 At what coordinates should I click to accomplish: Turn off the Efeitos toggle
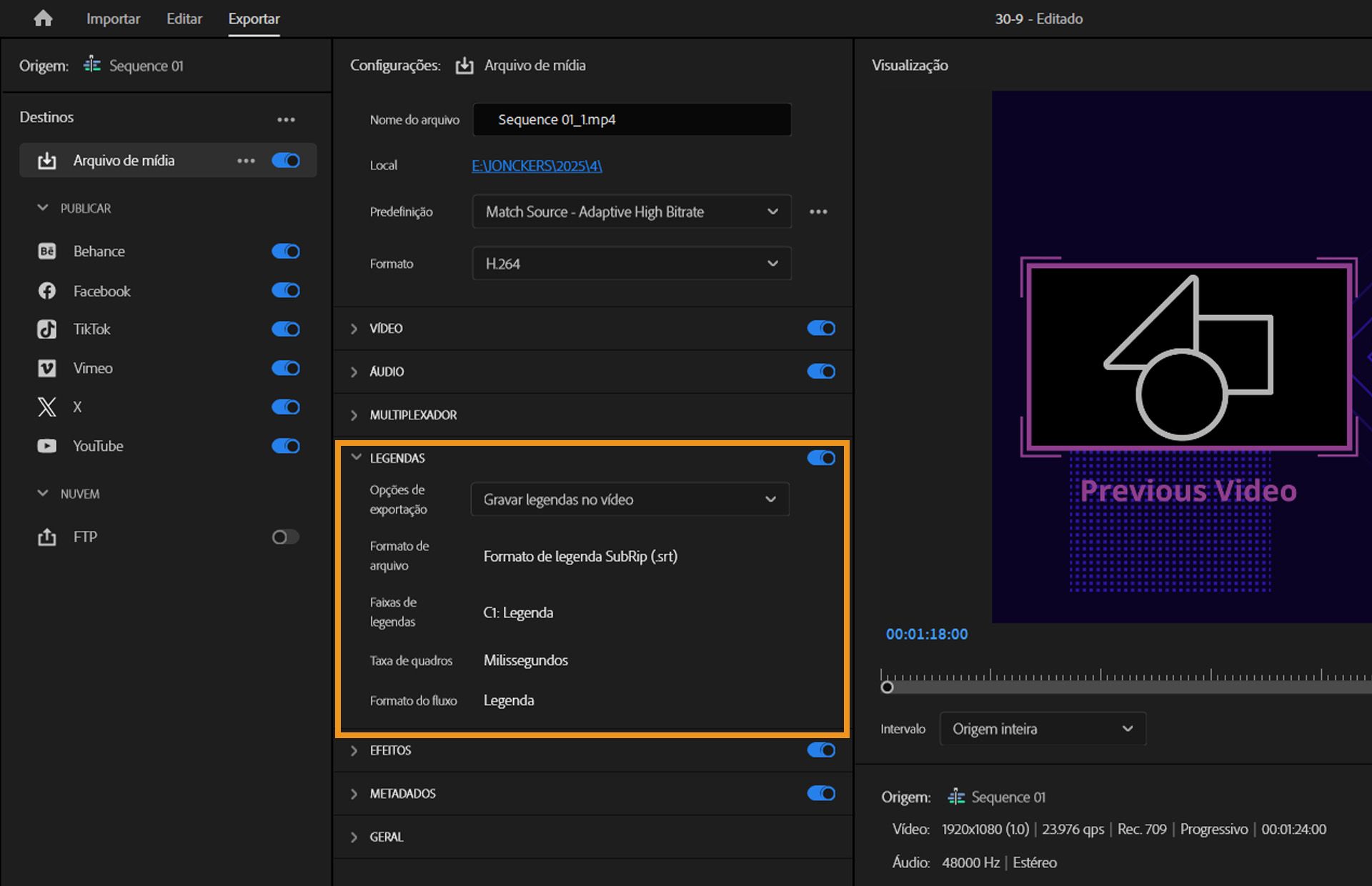pyautogui.click(x=820, y=750)
